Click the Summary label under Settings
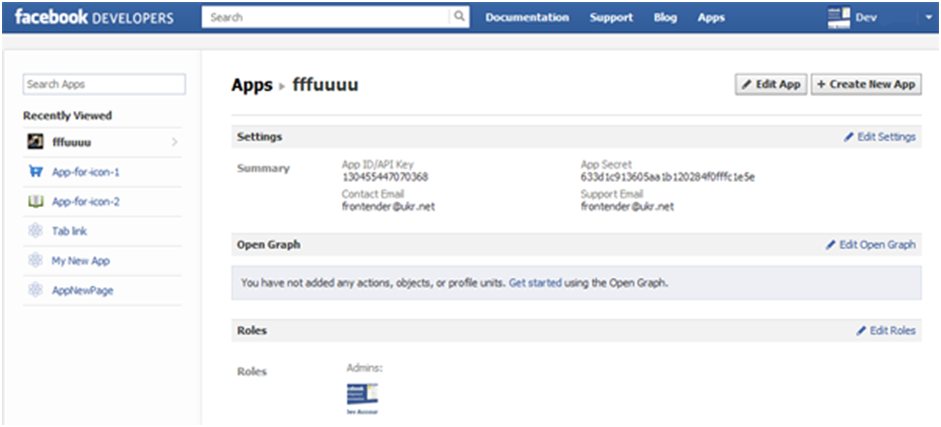Screen dimensions: 941x427 tap(263, 169)
